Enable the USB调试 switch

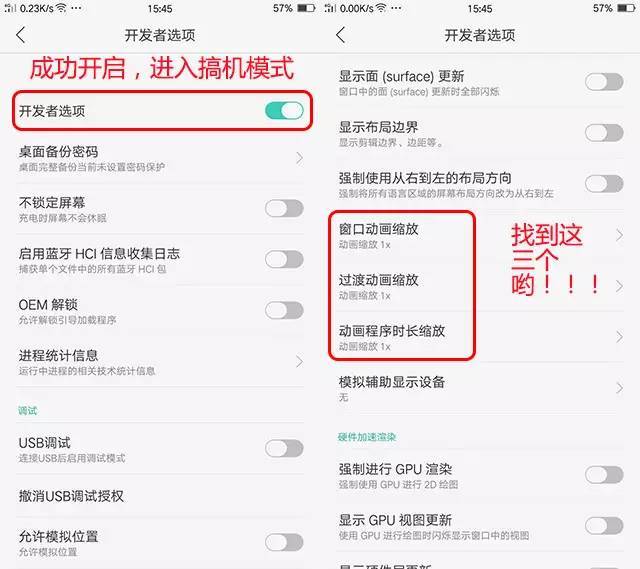click(284, 448)
